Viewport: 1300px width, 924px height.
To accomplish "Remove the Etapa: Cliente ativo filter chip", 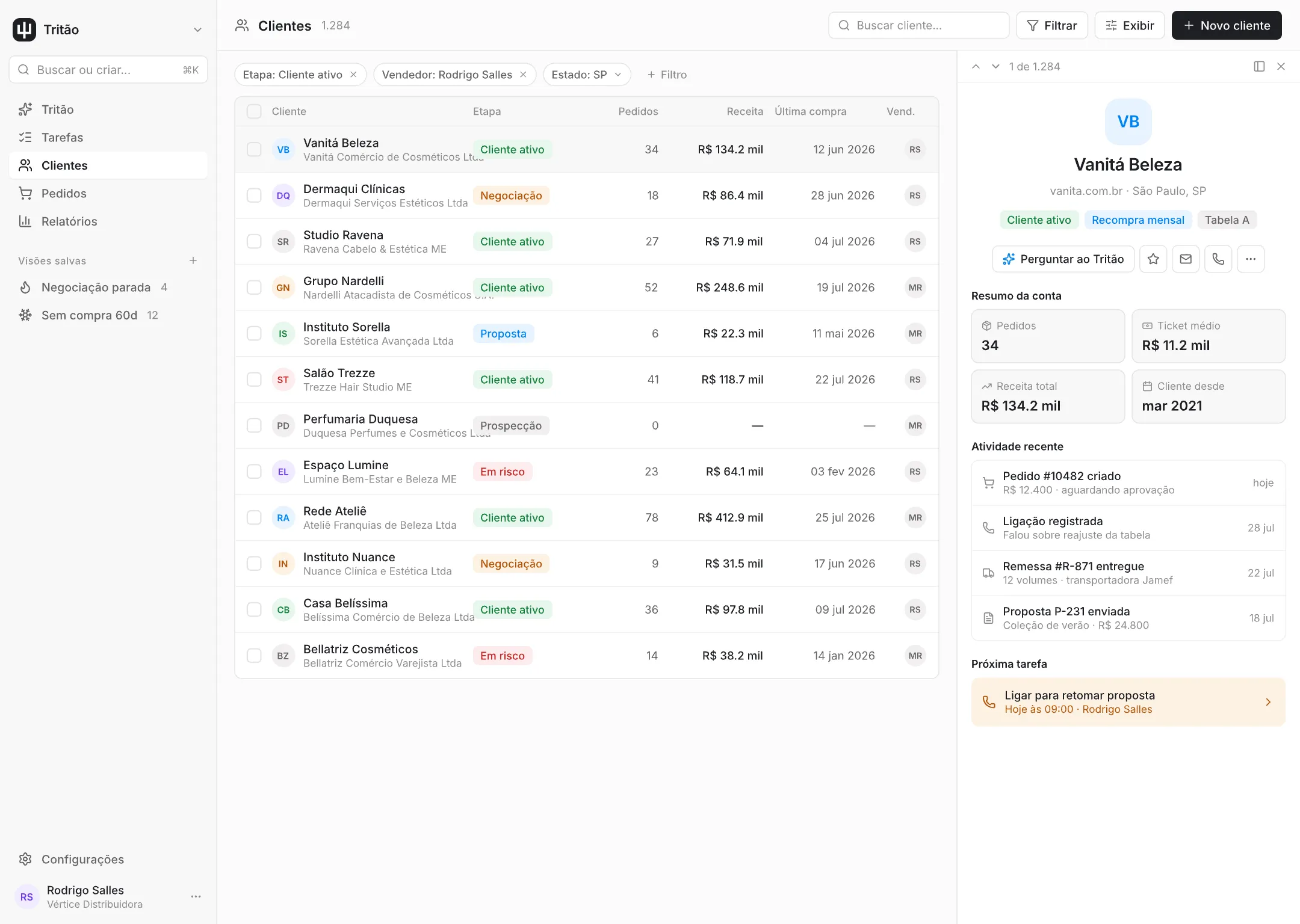I will click(354, 75).
